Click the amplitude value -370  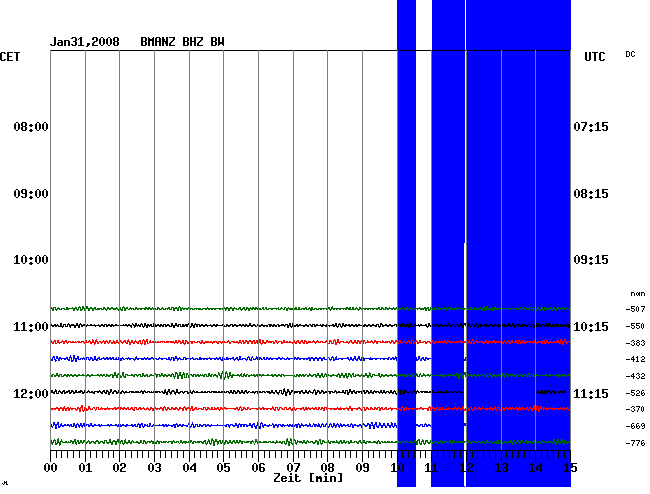coord(635,409)
